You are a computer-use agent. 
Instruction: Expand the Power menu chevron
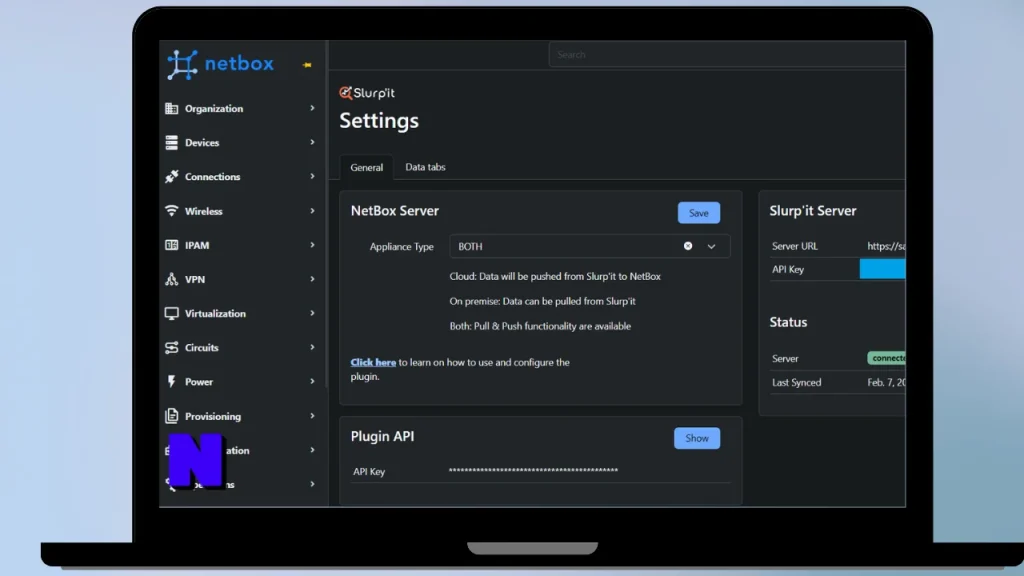[x=312, y=381]
